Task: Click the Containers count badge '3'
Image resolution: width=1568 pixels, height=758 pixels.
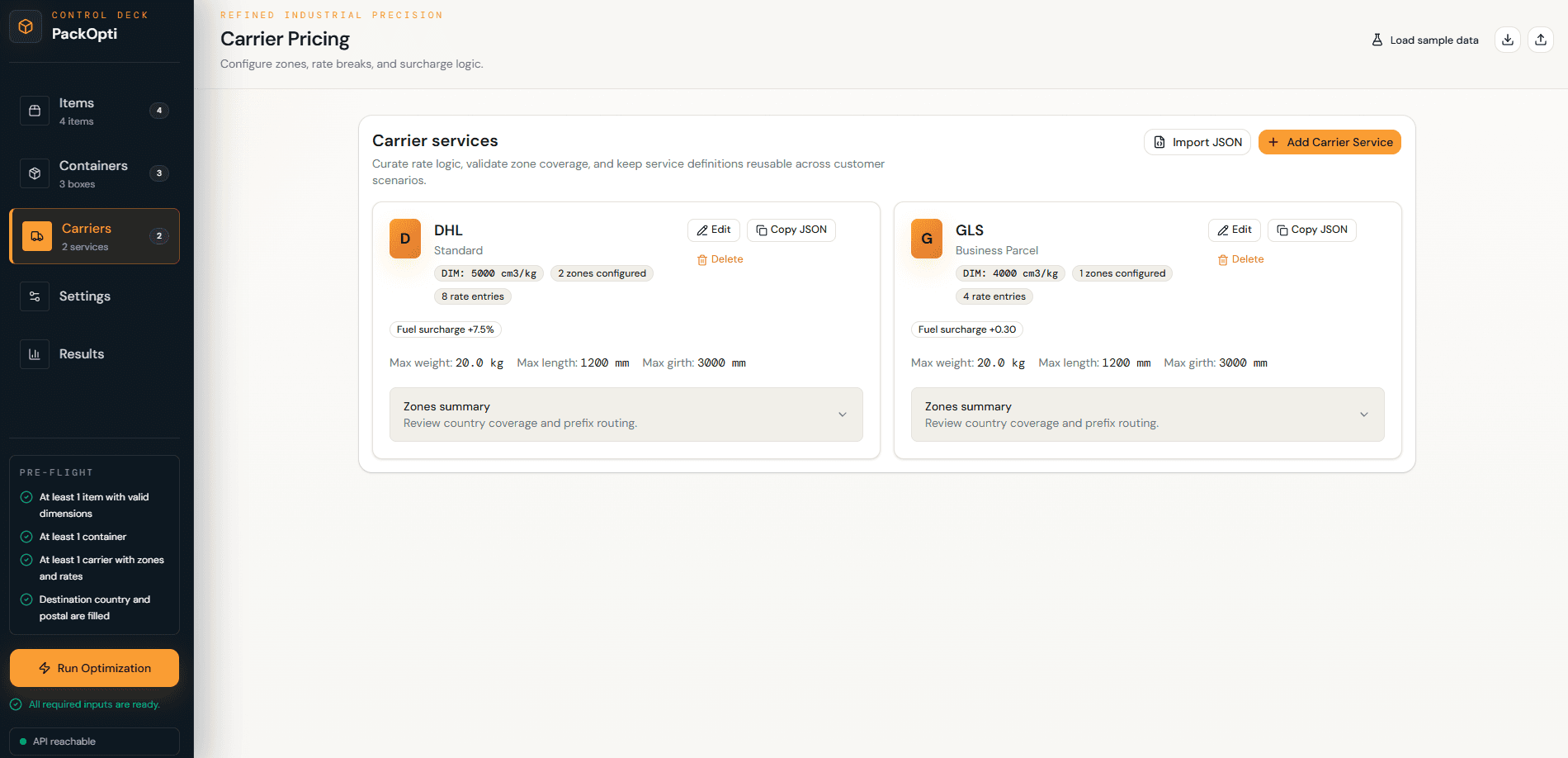Action: [159, 173]
